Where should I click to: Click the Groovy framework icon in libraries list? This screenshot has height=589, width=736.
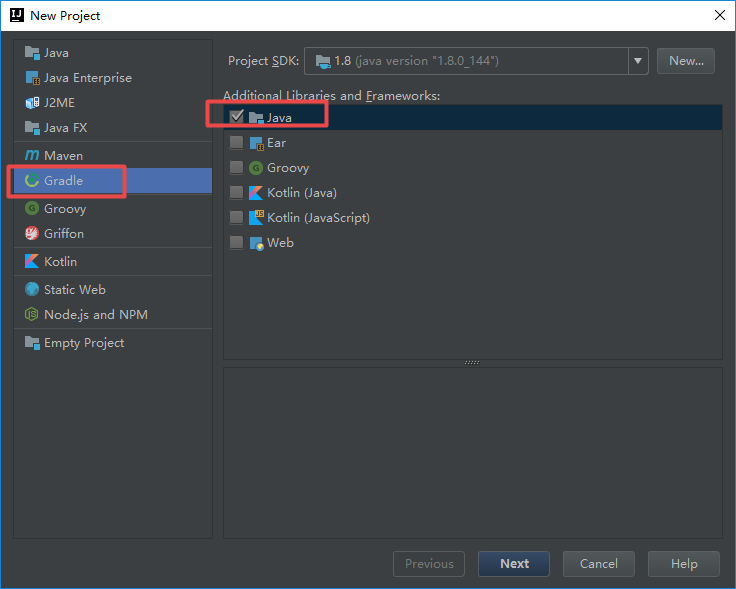coord(256,168)
